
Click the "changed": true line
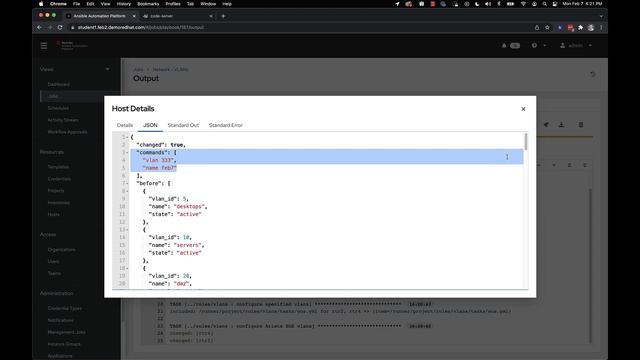(x=161, y=145)
